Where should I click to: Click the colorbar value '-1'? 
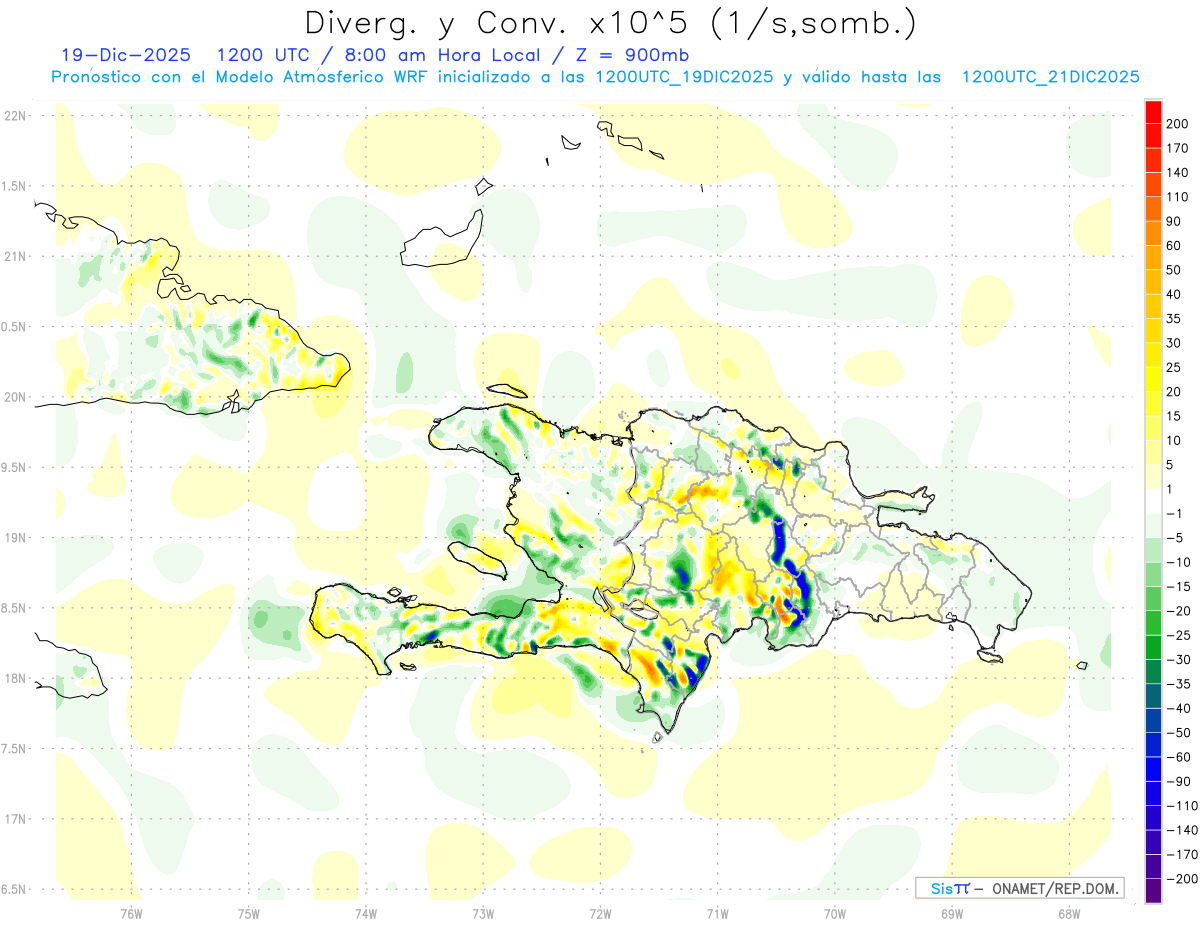pyautogui.click(x=1173, y=513)
